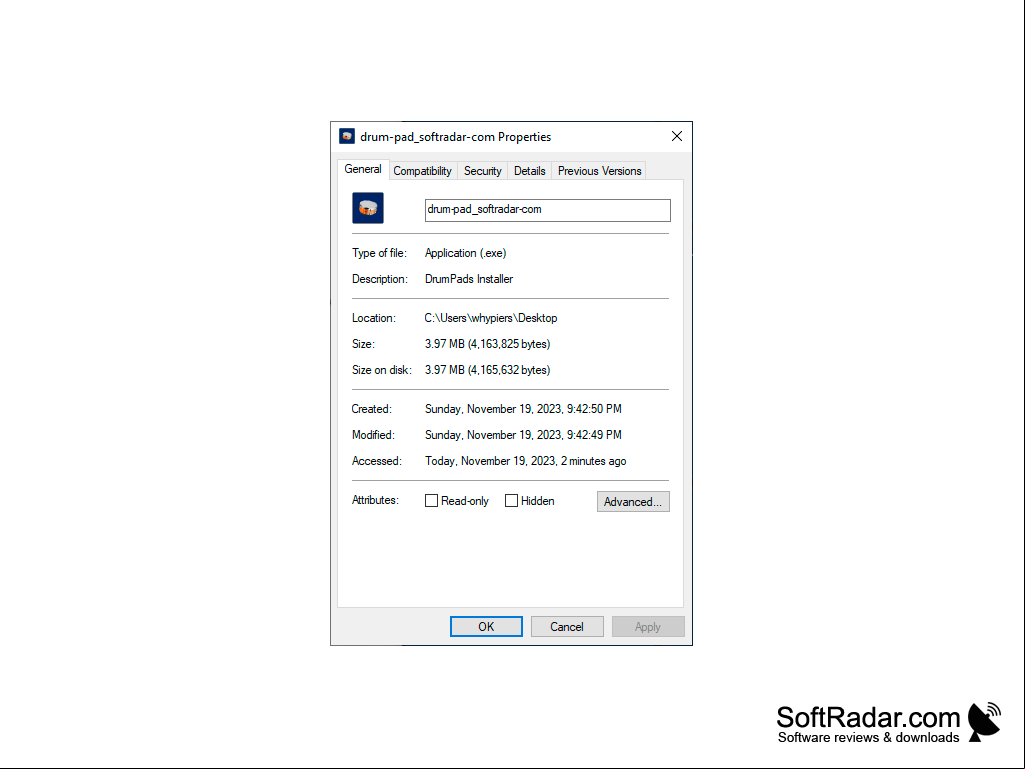Go to the Details tab

[x=529, y=171]
